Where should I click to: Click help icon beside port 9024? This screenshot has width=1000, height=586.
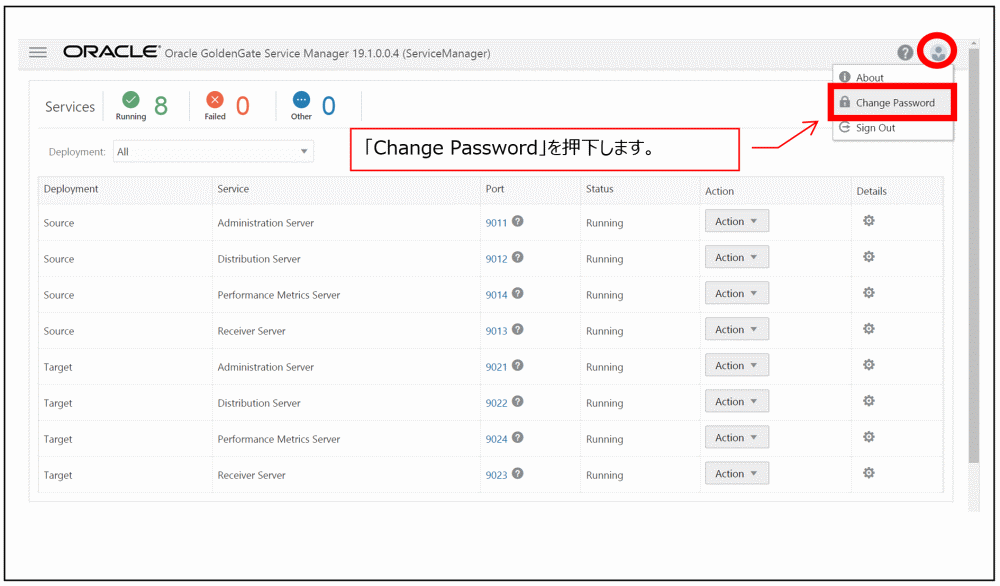tap(518, 437)
